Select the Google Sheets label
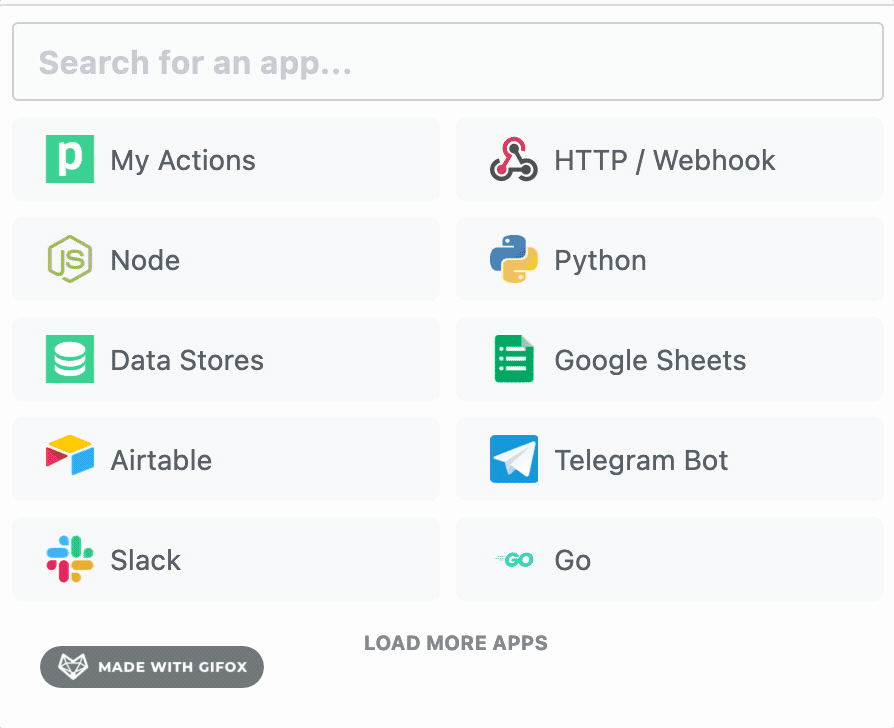Image resolution: width=894 pixels, height=728 pixels. coord(650,361)
